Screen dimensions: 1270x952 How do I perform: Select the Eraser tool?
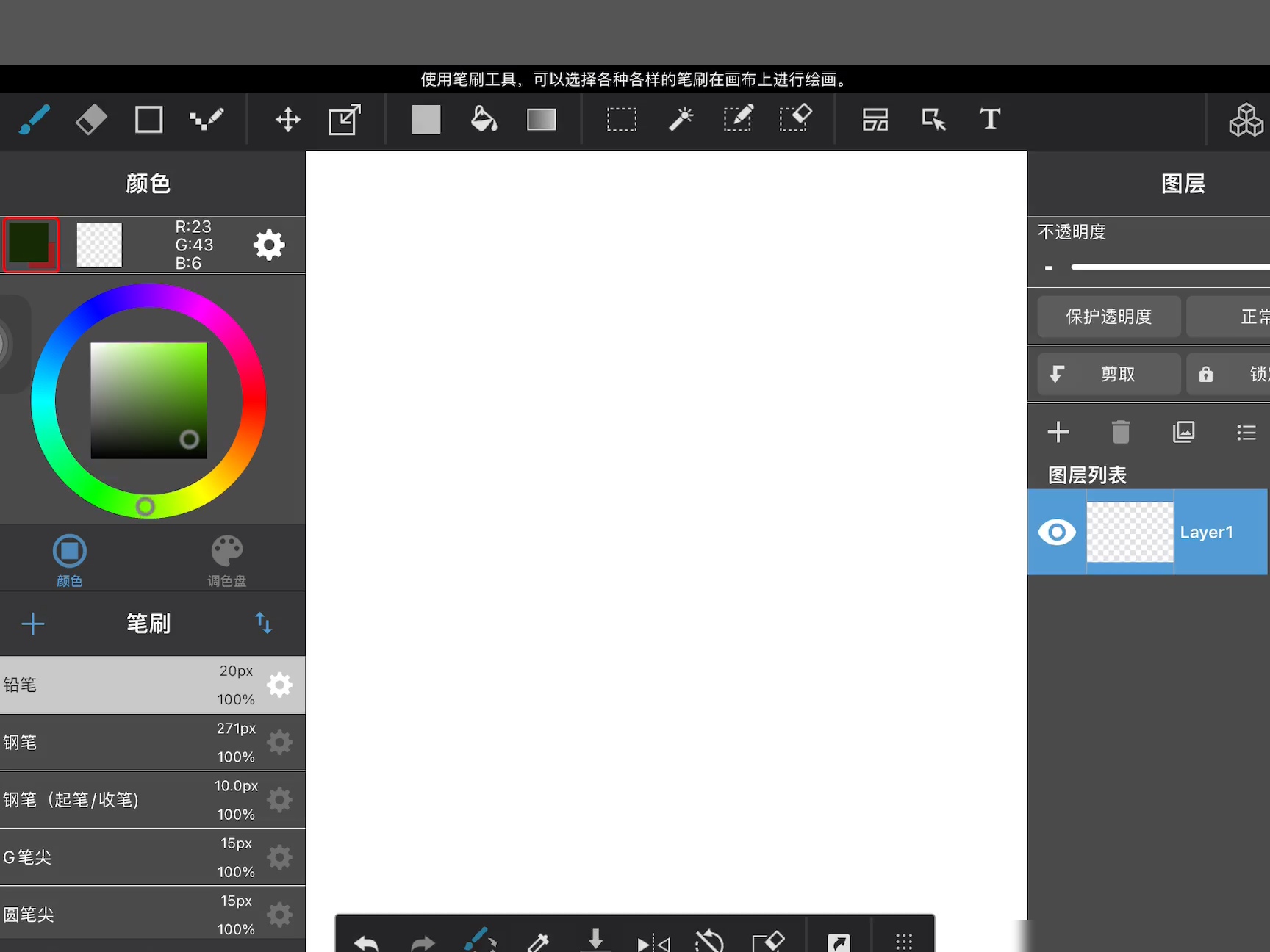(91, 120)
